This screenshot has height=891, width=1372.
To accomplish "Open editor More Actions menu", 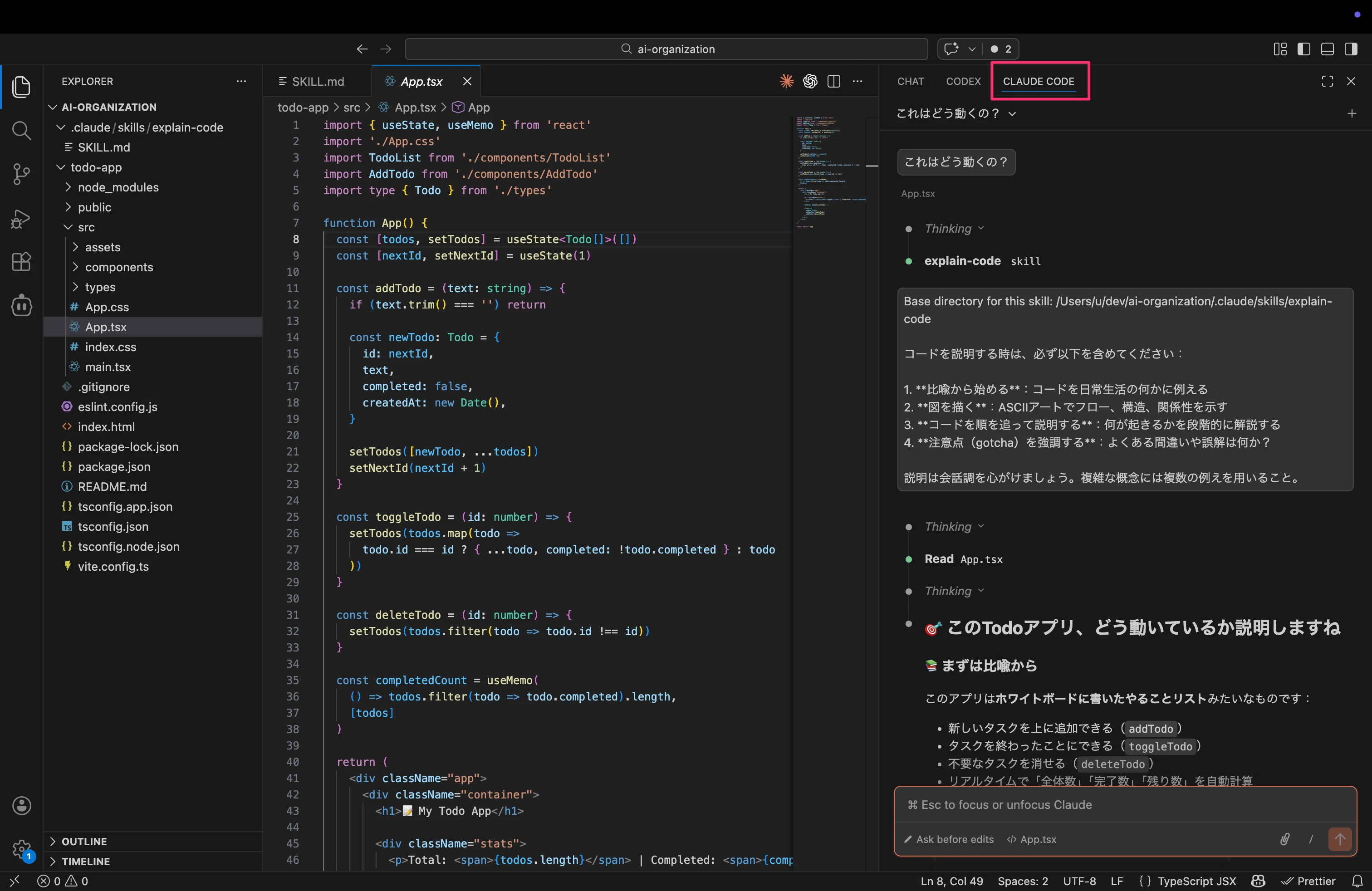I will (858, 81).
